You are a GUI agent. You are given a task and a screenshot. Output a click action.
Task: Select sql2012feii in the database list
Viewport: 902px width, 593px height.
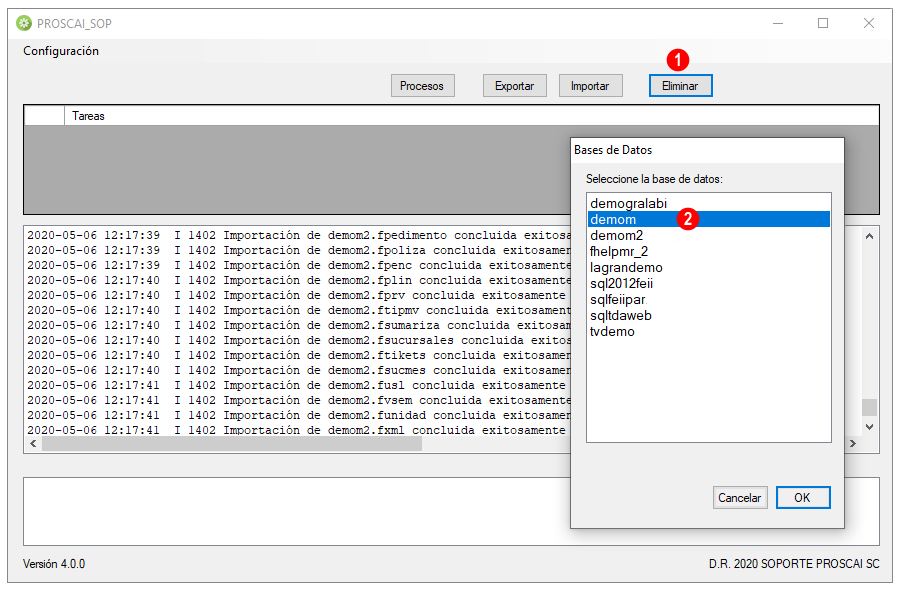[709, 284]
